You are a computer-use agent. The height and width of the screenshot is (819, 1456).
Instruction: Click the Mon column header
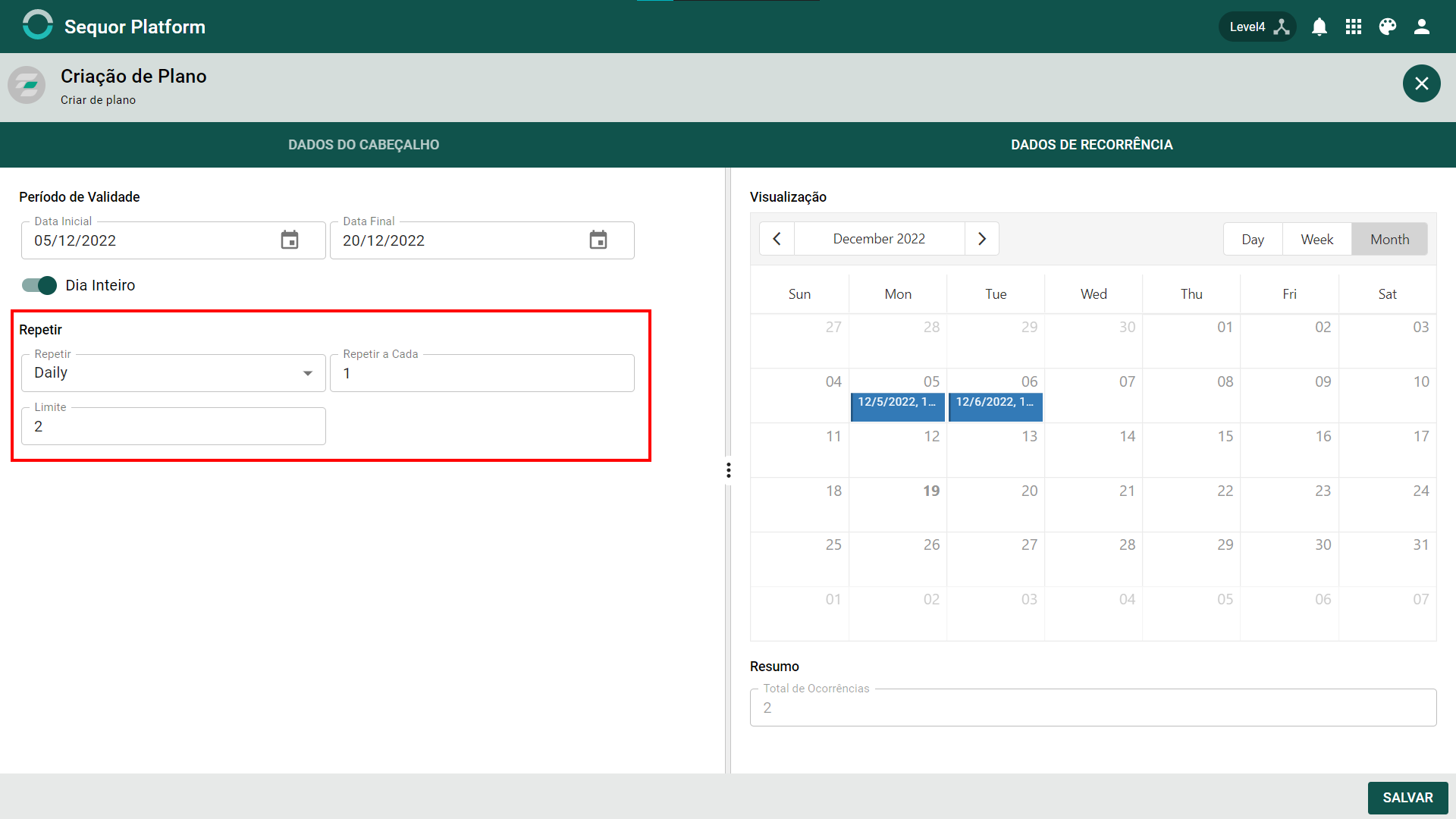pyautogui.click(x=898, y=294)
